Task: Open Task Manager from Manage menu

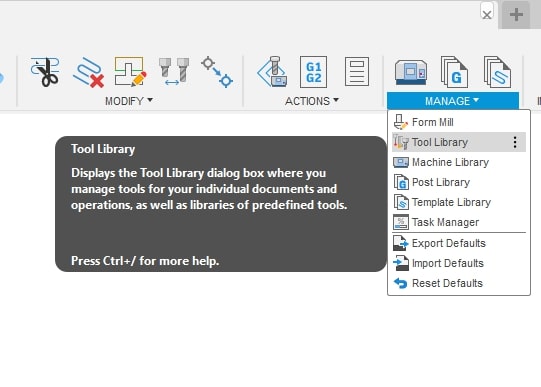Action: click(x=459, y=222)
